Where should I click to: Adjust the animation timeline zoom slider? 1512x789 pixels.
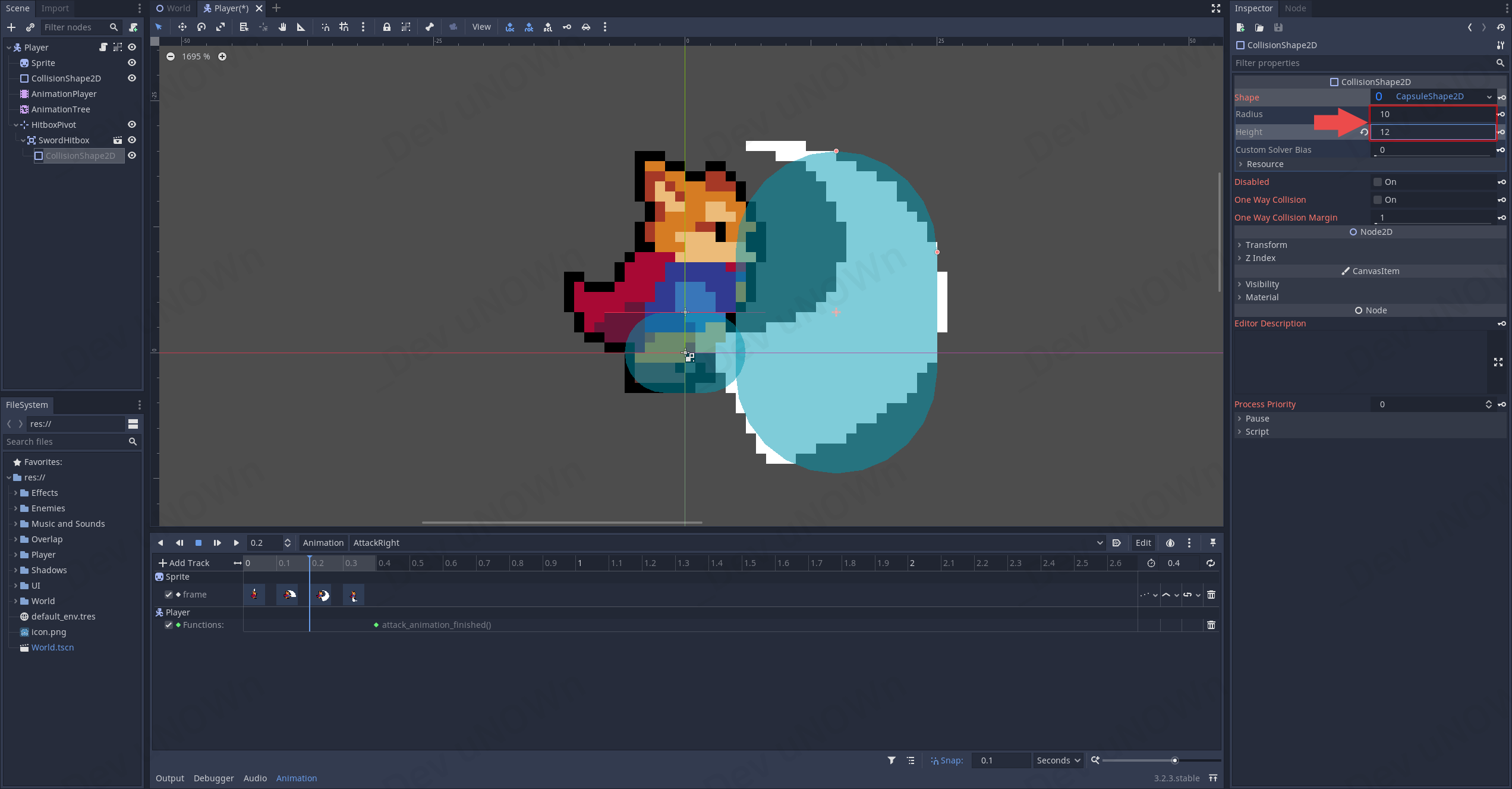click(x=1174, y=760)
